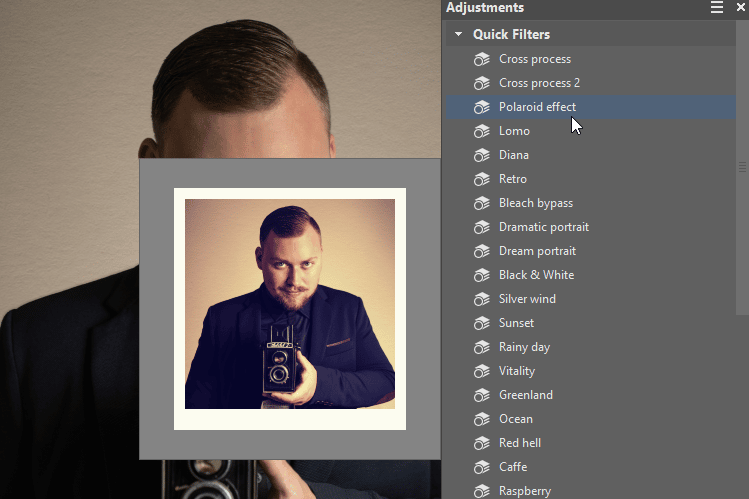
Task: Click the filter icon beside Diana
Action: [482, 155]
